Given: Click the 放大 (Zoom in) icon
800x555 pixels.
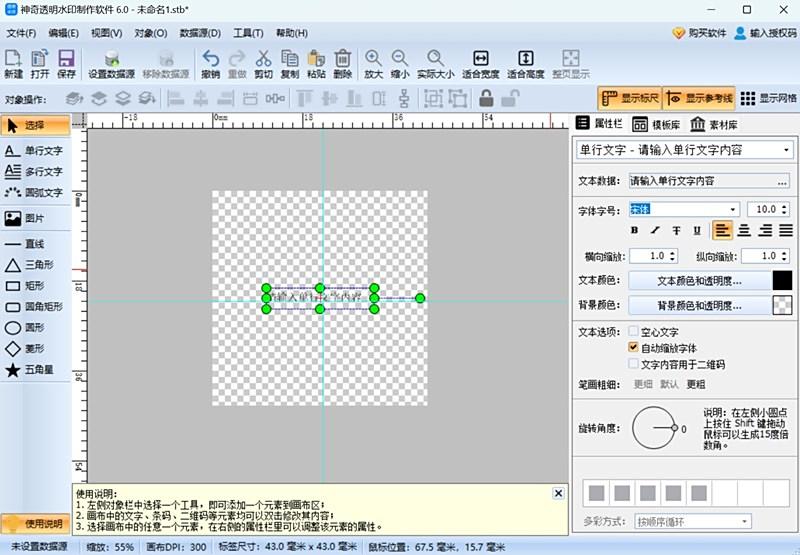Looking at the screenshot, I should point(373,63).
